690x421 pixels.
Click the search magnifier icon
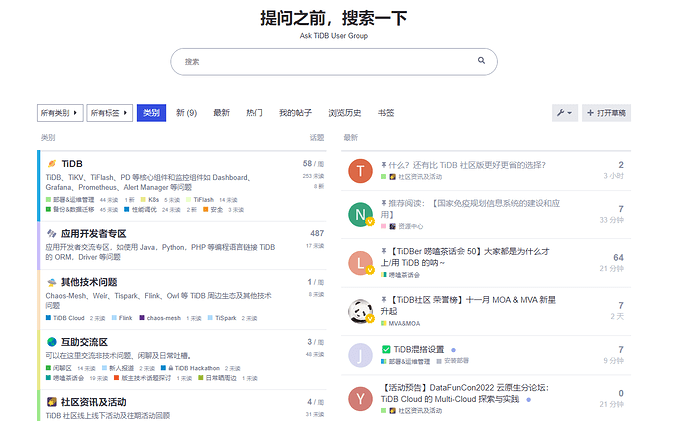pos(481,60)
